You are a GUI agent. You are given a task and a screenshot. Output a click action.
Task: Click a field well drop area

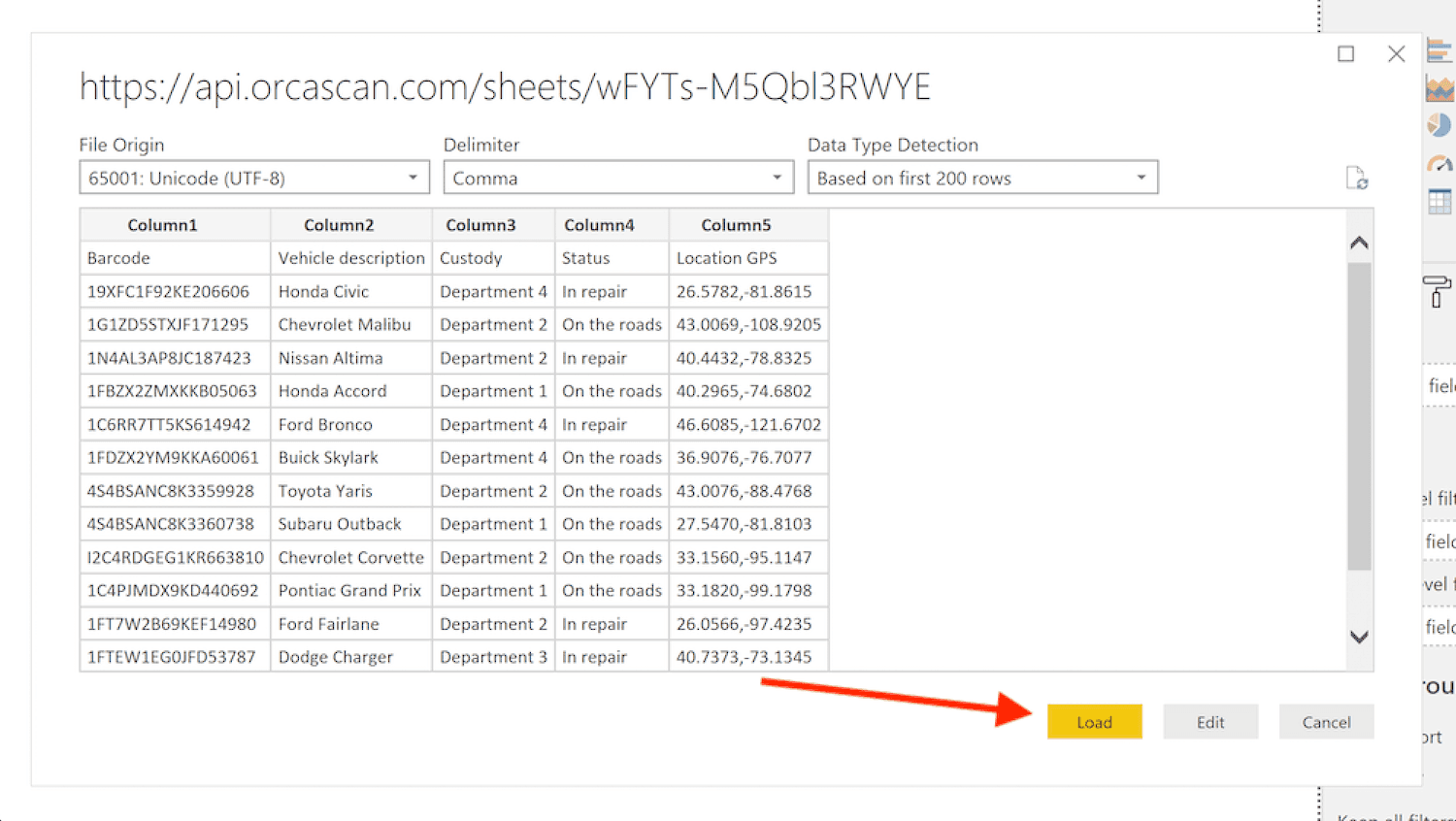1441,383
